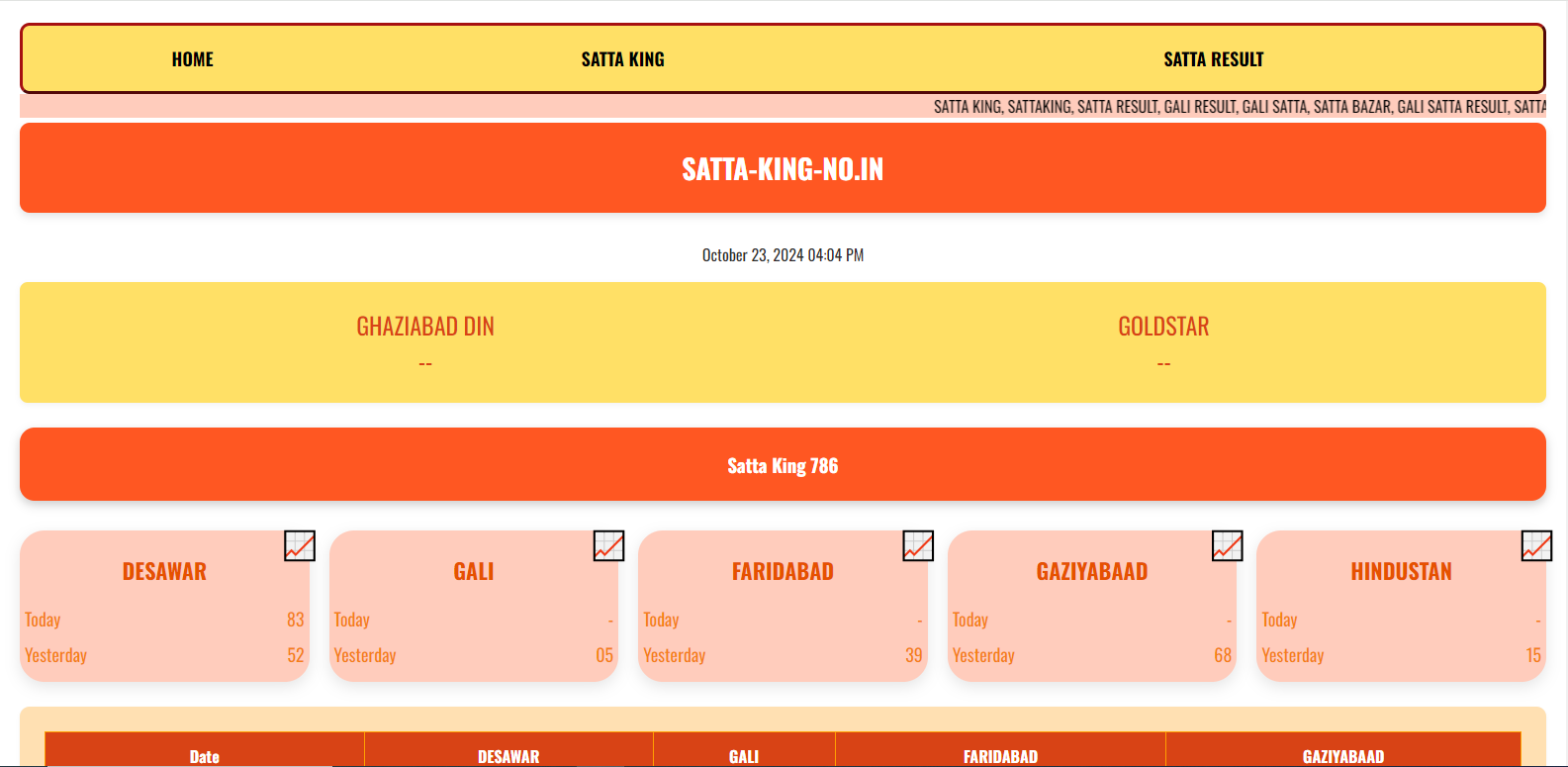
Task: Click the GAZIYABAAD card title
Action: tap(1092, 571)
